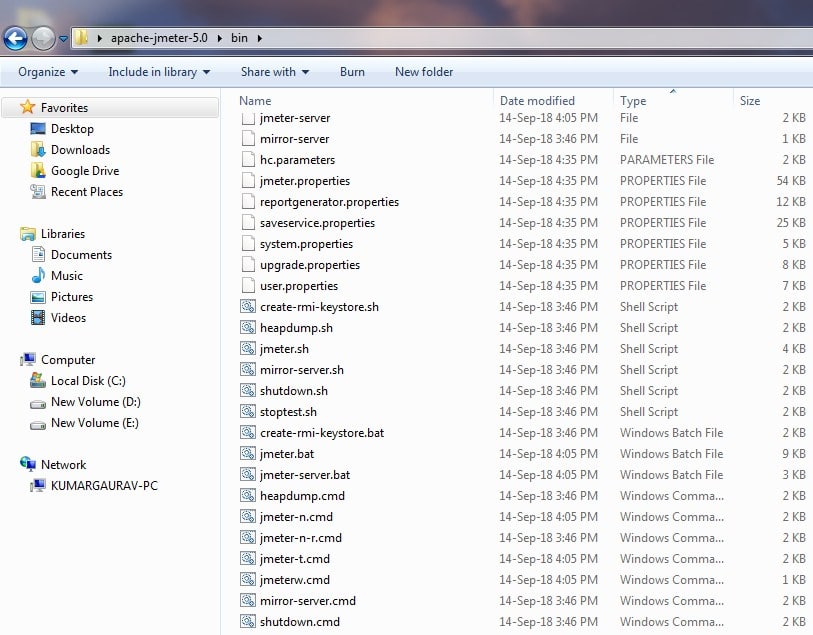813x635 pixels.
Task: Click the Back navigation arrow button
Action: click(x=16, y=38)
